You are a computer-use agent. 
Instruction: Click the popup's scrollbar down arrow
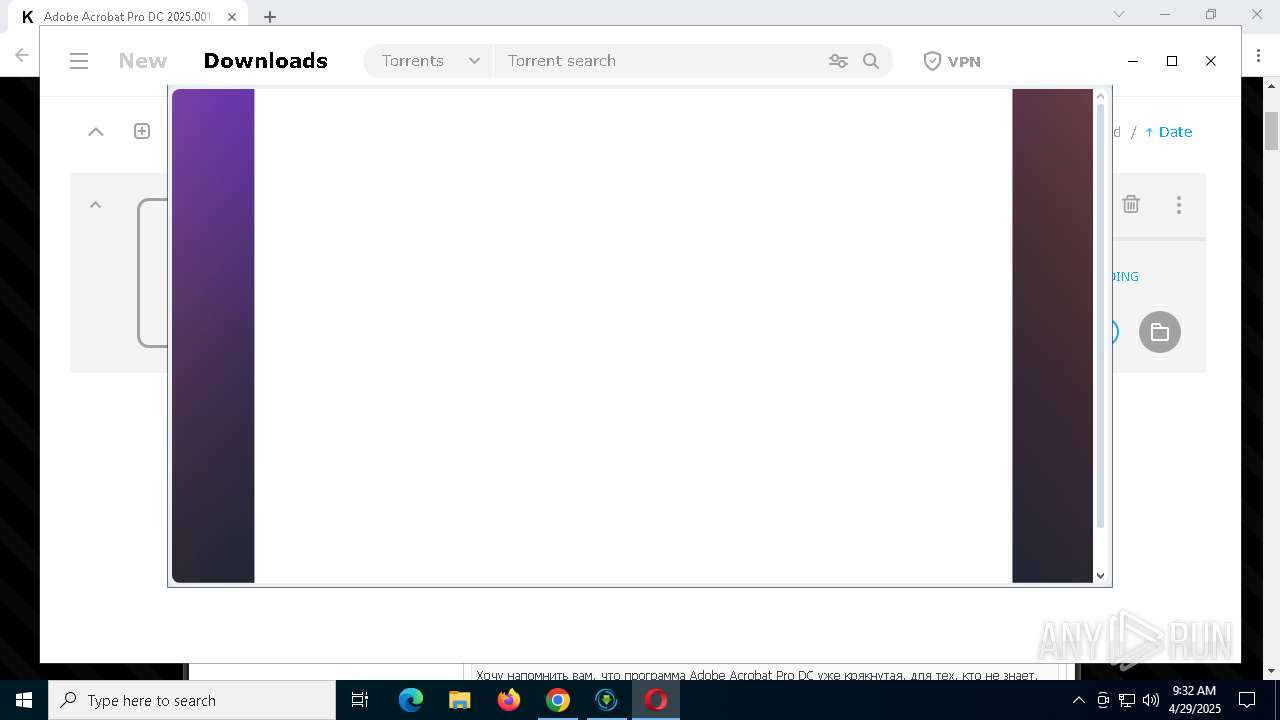[x=1101, y=576]
